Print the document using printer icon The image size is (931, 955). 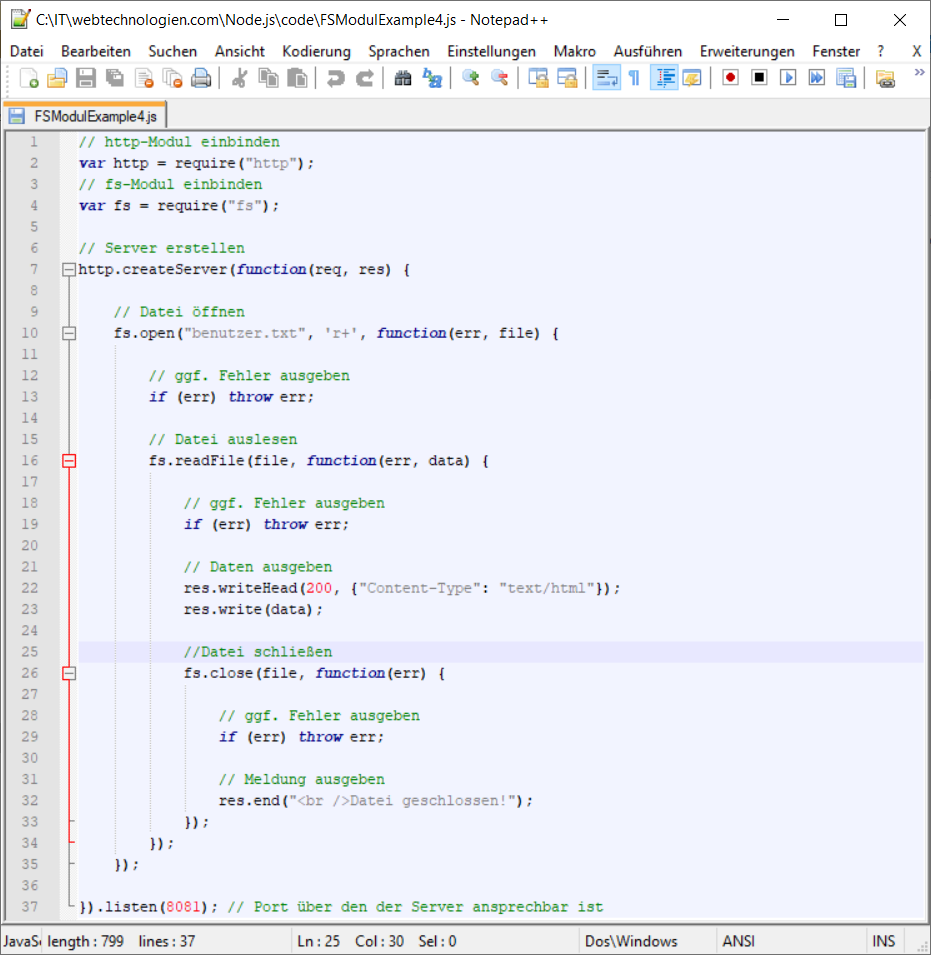pyautogui.click(x=202, y=78)
